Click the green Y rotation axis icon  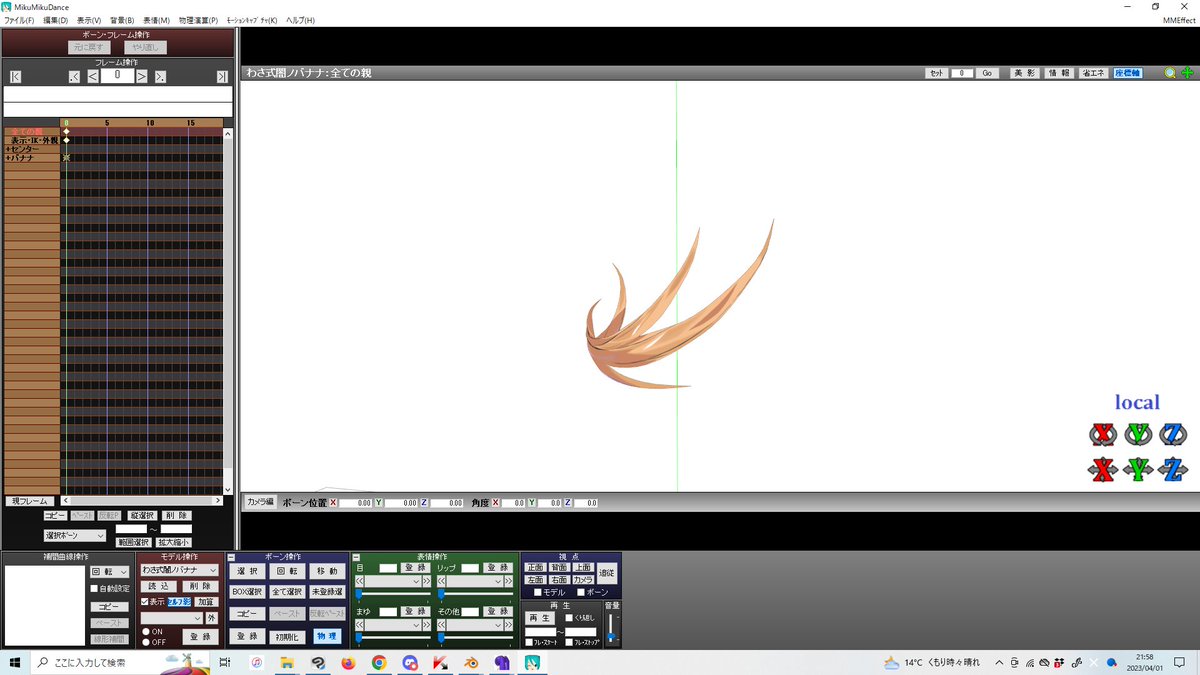pos(1138,434)
